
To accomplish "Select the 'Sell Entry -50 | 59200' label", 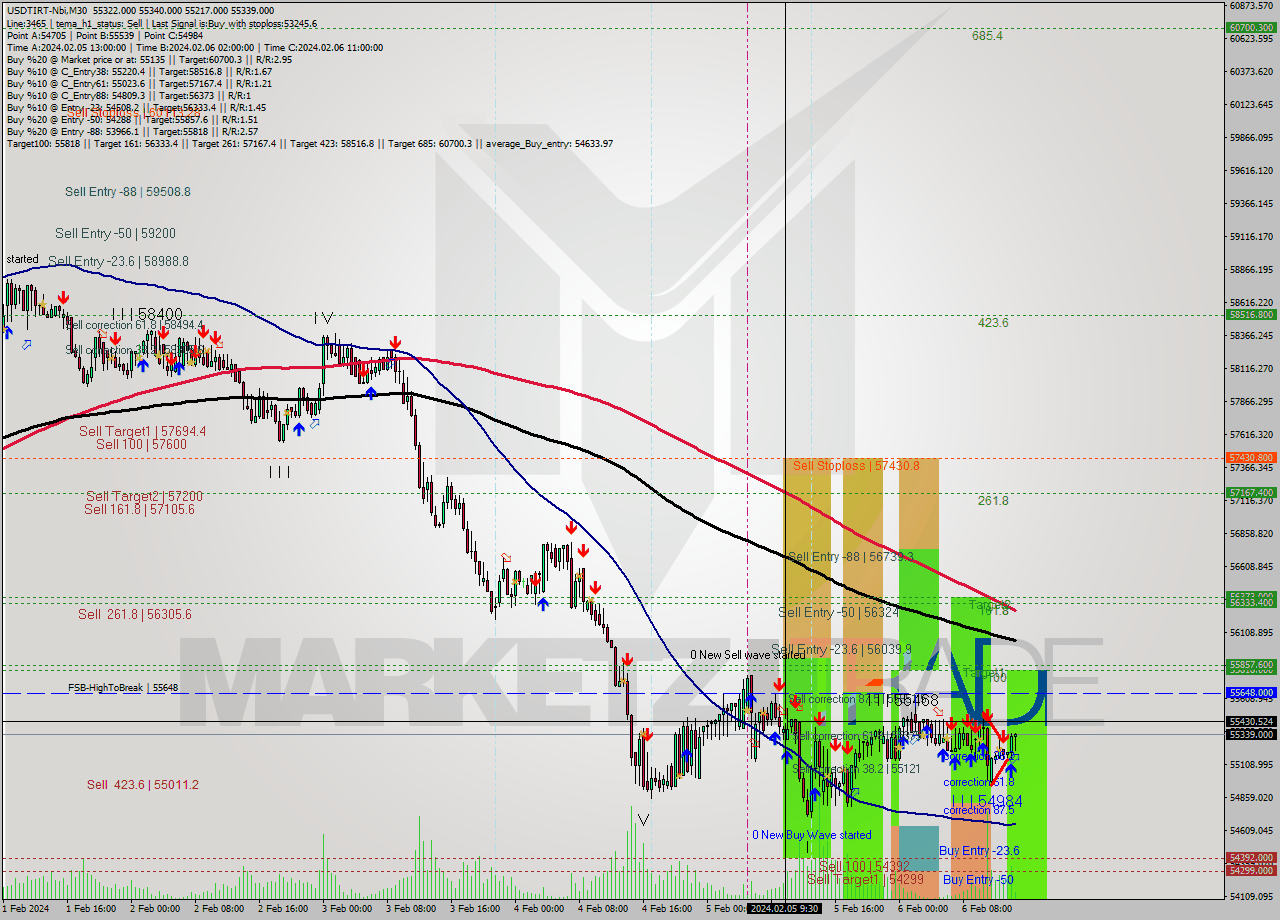I will (115, 233).
